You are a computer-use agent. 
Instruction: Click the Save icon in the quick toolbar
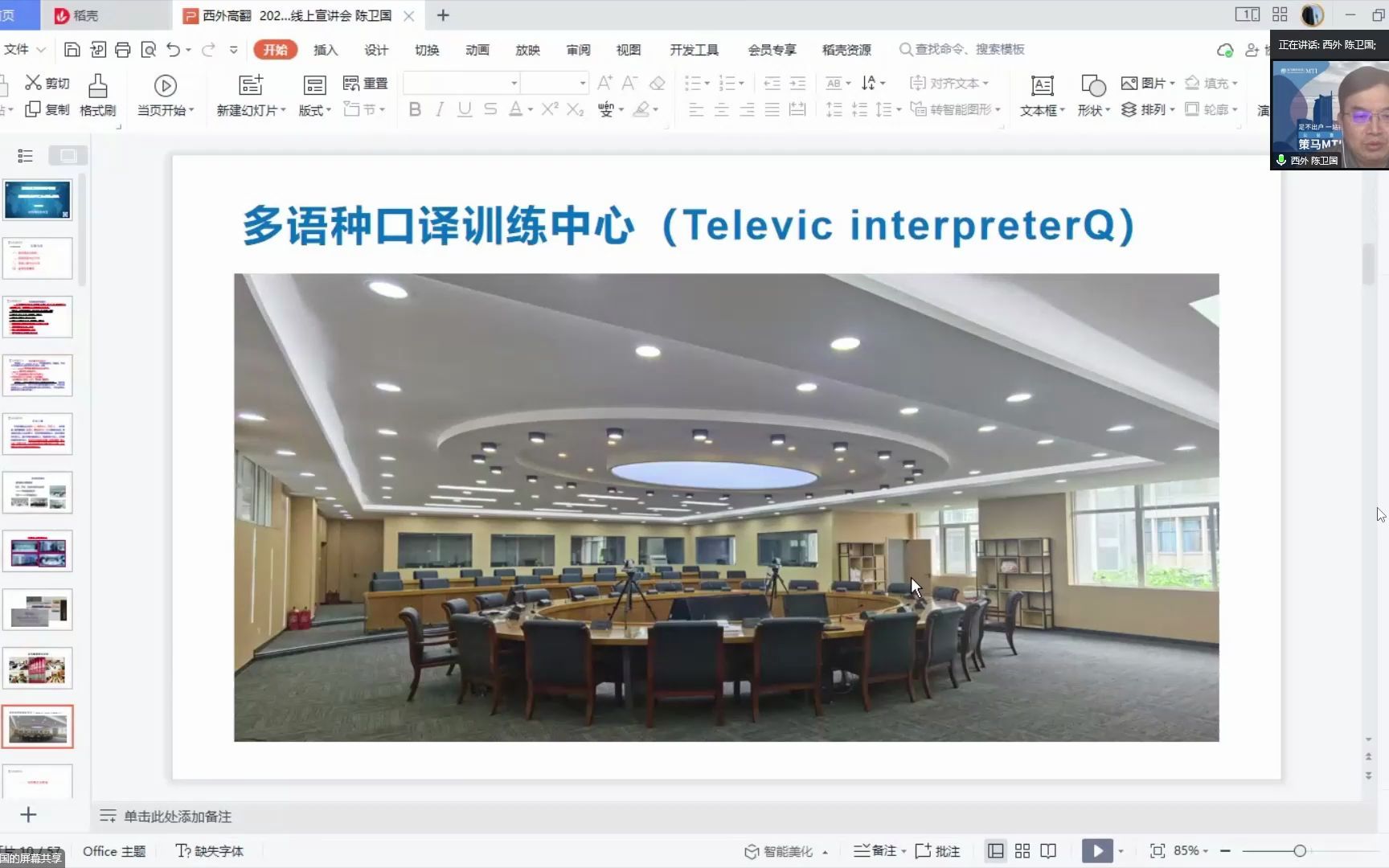[72, 50]
